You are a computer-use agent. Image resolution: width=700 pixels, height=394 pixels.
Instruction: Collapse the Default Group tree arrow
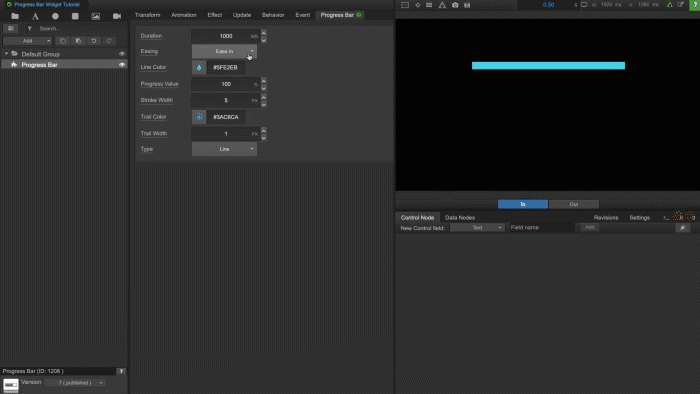coord(6,54)
